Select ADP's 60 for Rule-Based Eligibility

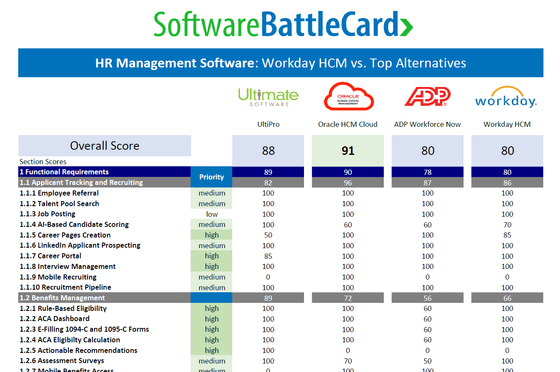coord(428,308)
